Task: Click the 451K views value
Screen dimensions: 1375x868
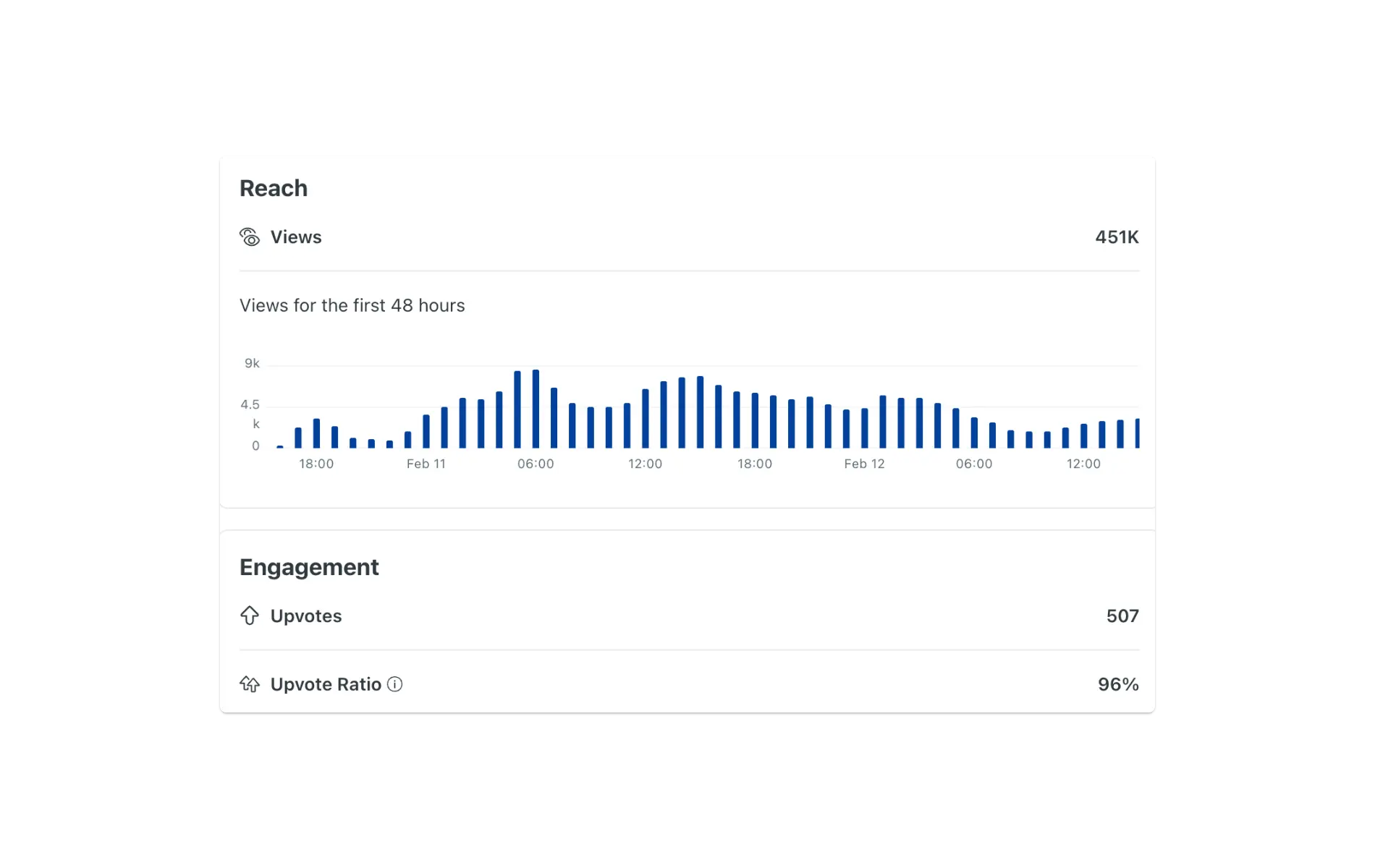Action: (1117, 237)
